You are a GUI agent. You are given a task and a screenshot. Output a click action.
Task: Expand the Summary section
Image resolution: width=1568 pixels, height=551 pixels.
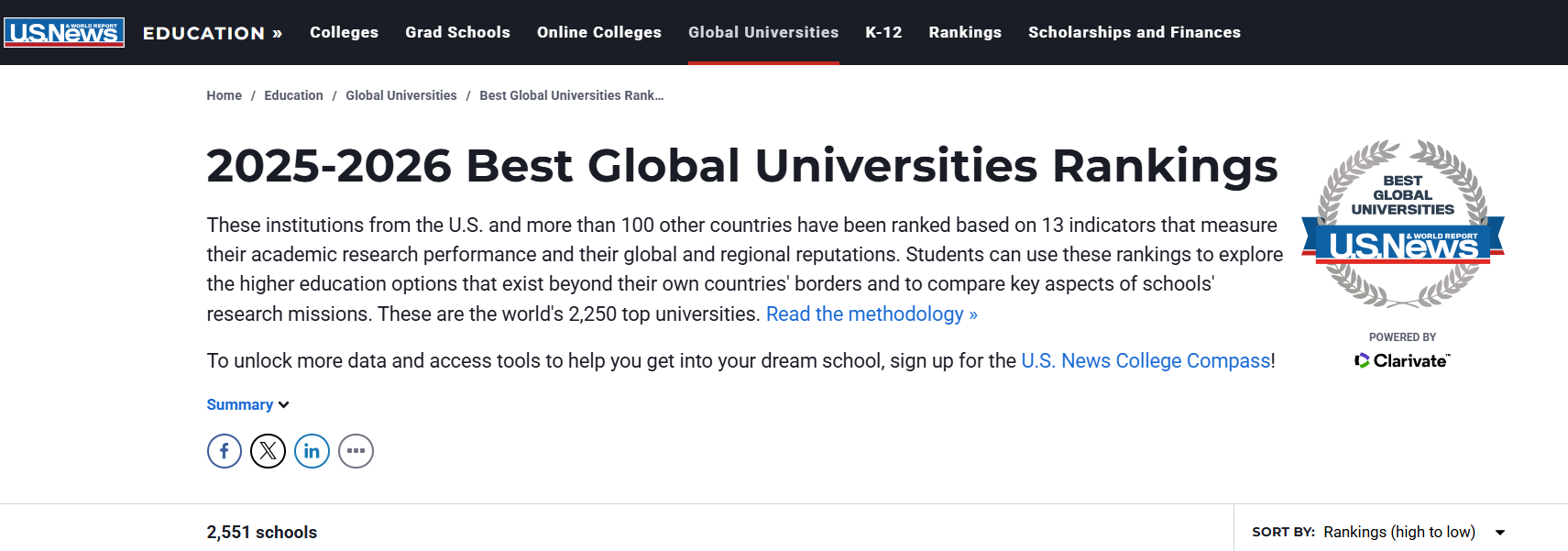247,404
